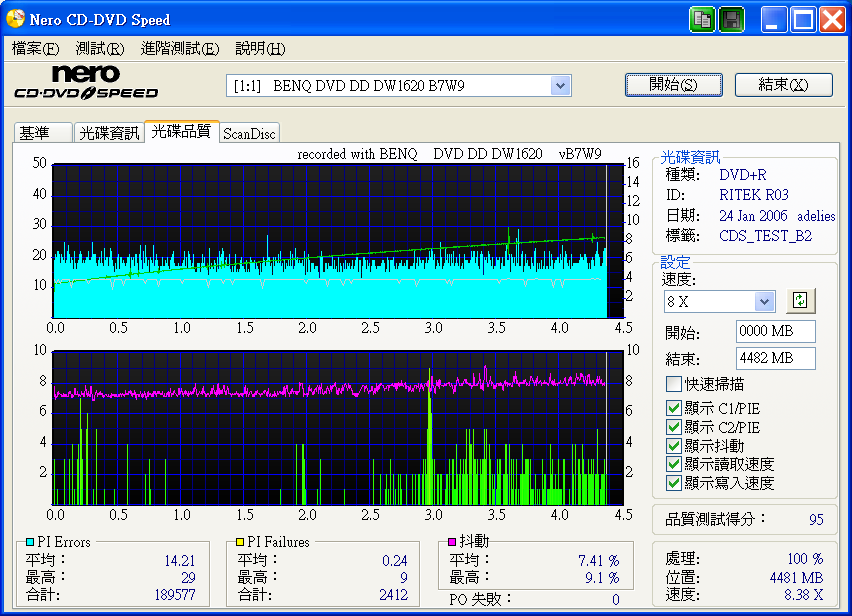The image size is (852, 616).
Task: Click jitter average 7.41 % value
Action: (599, 560)
